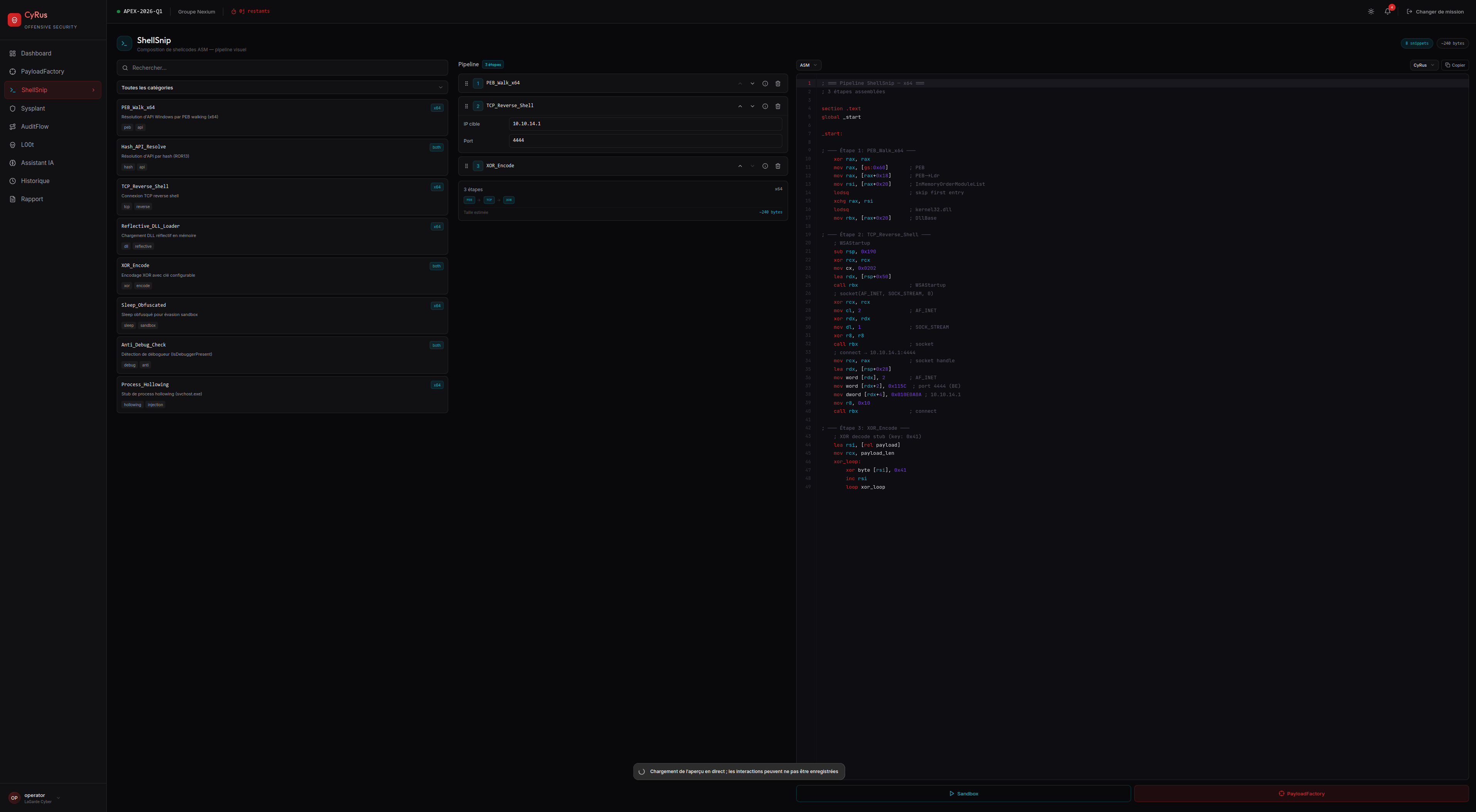
Task: Open Sysplant in sidebar
Action: coord(33,108)
